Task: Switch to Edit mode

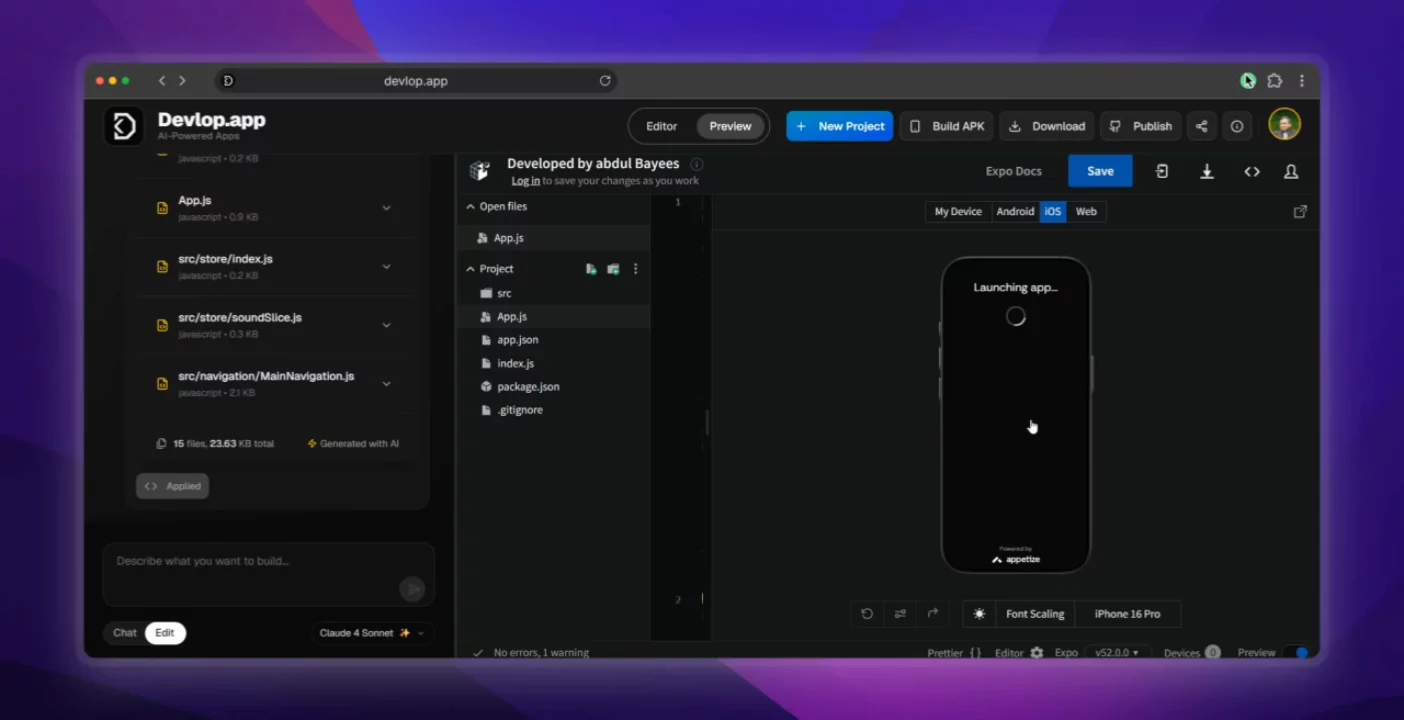Action: 165,633
